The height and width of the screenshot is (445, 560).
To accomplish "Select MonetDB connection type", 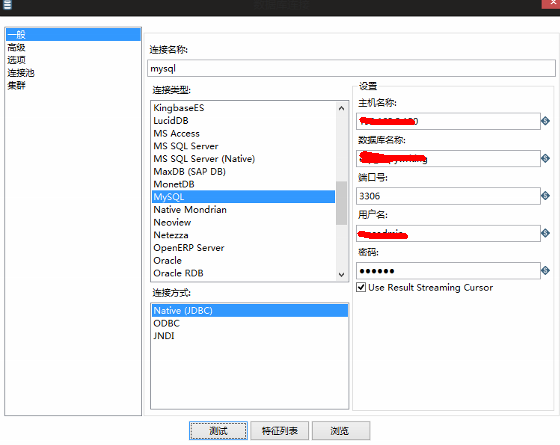I will click(x=244, y=184).
